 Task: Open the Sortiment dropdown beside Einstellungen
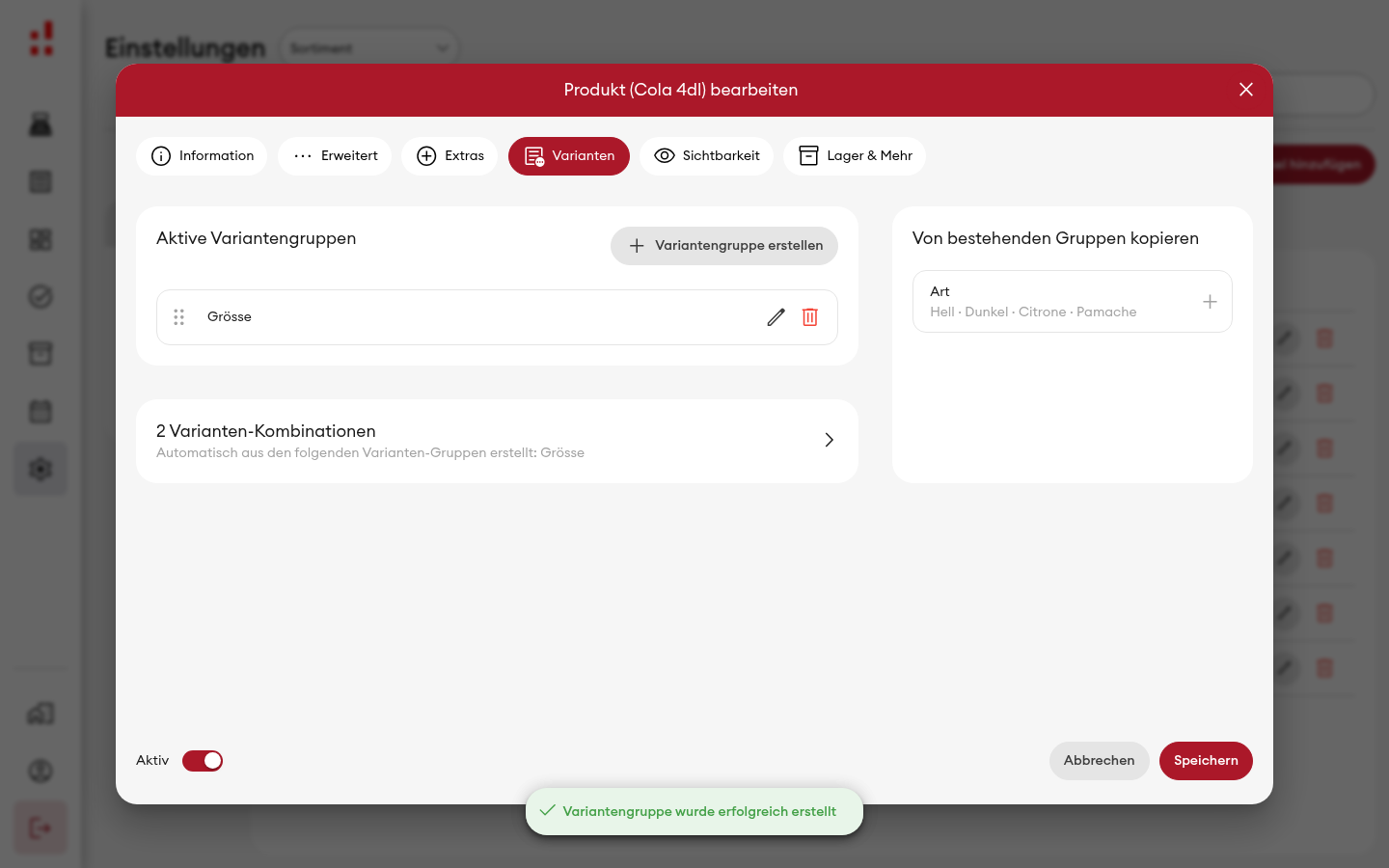[369, 48]
